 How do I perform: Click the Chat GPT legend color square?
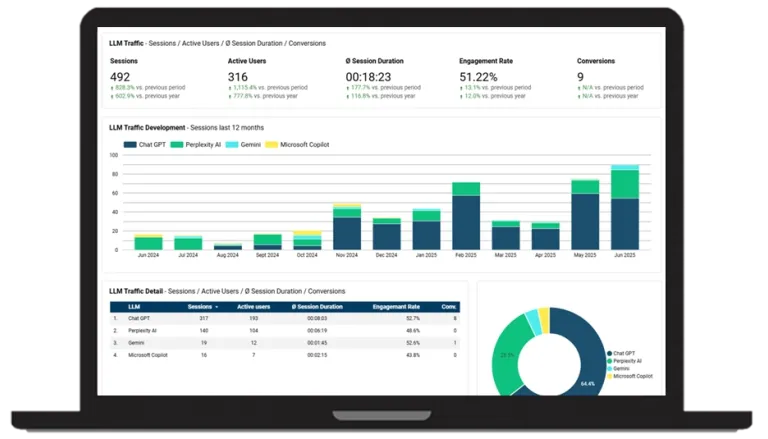(128, 145)
